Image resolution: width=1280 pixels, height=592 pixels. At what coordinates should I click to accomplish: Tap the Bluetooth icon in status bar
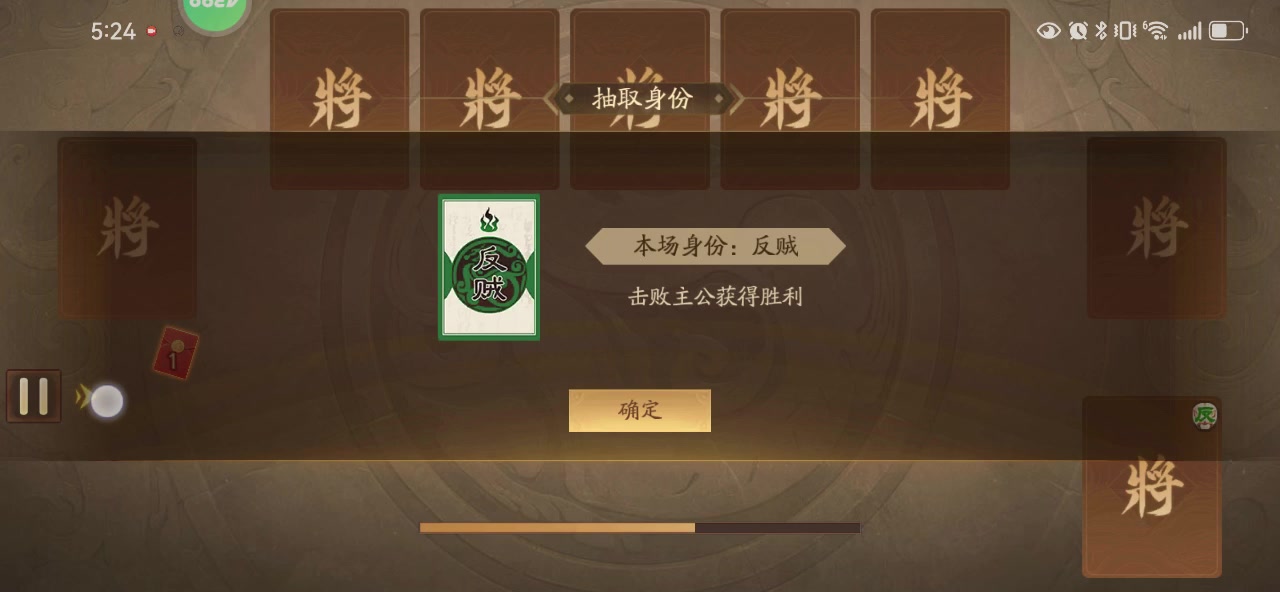pos(1101,31)
